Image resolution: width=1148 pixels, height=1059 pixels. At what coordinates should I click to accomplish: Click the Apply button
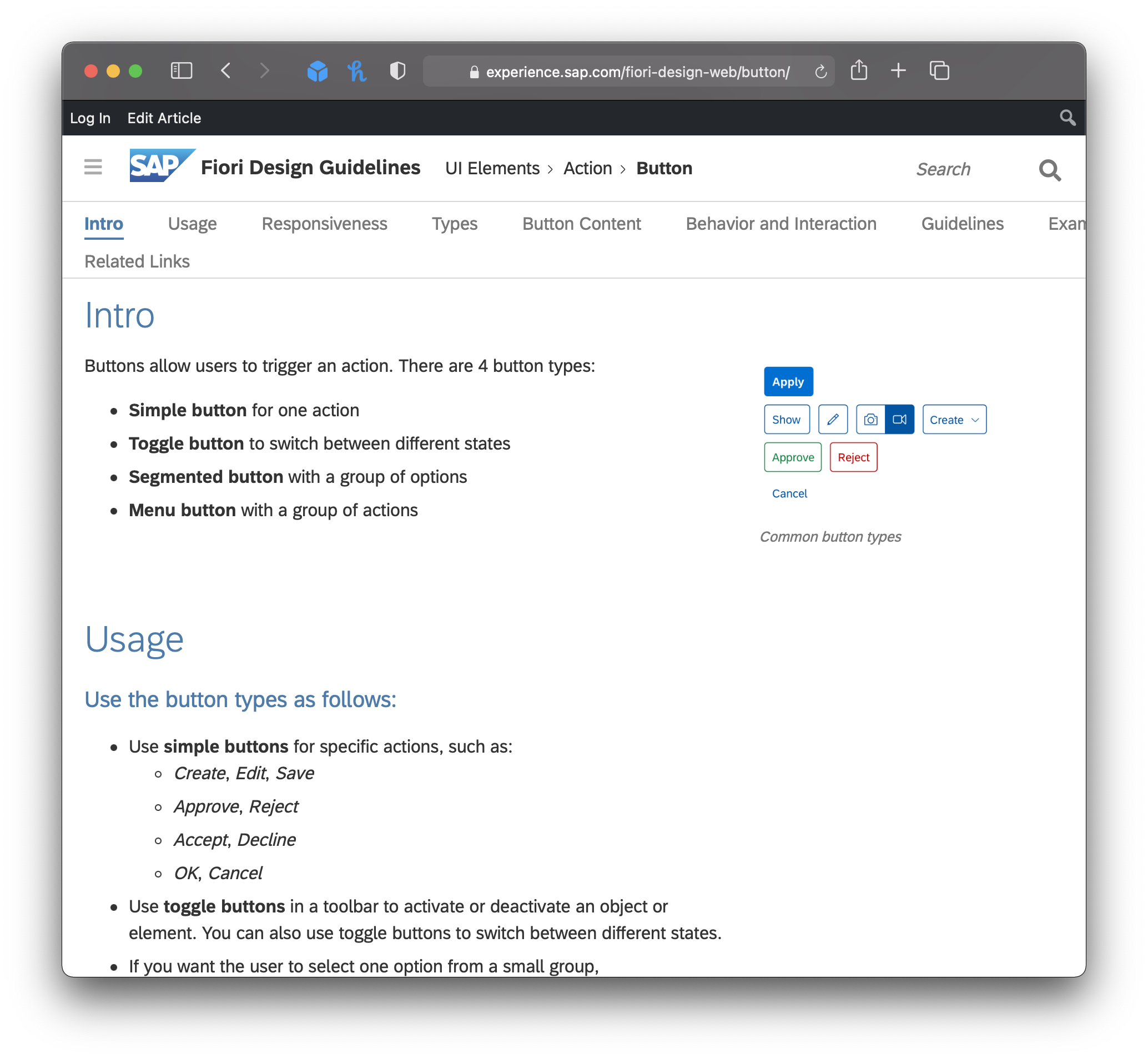pyautogui.click(x=788, y=381)
